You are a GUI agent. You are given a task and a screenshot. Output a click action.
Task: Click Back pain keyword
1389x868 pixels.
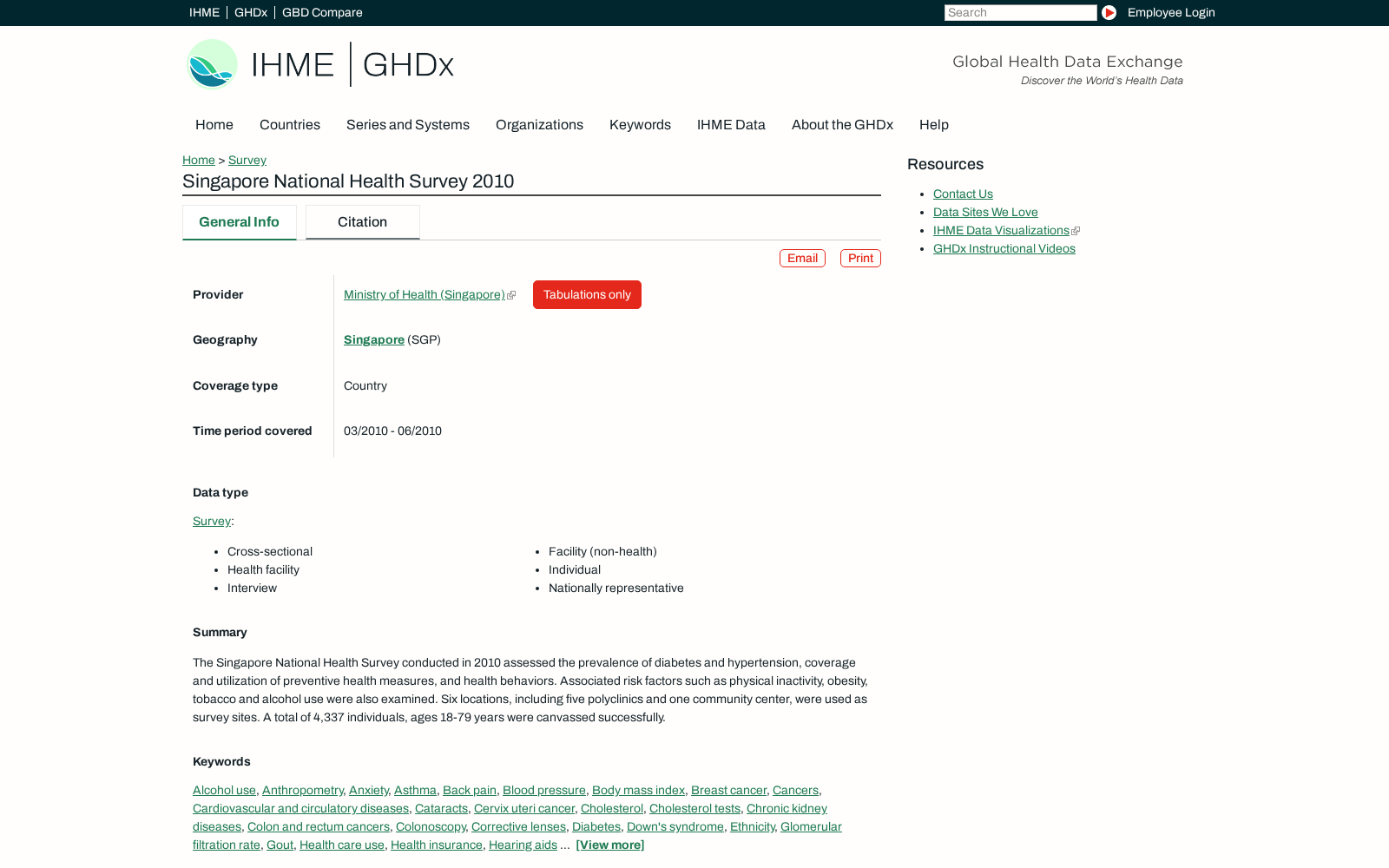pyautogui.click(x=470, y=790)
